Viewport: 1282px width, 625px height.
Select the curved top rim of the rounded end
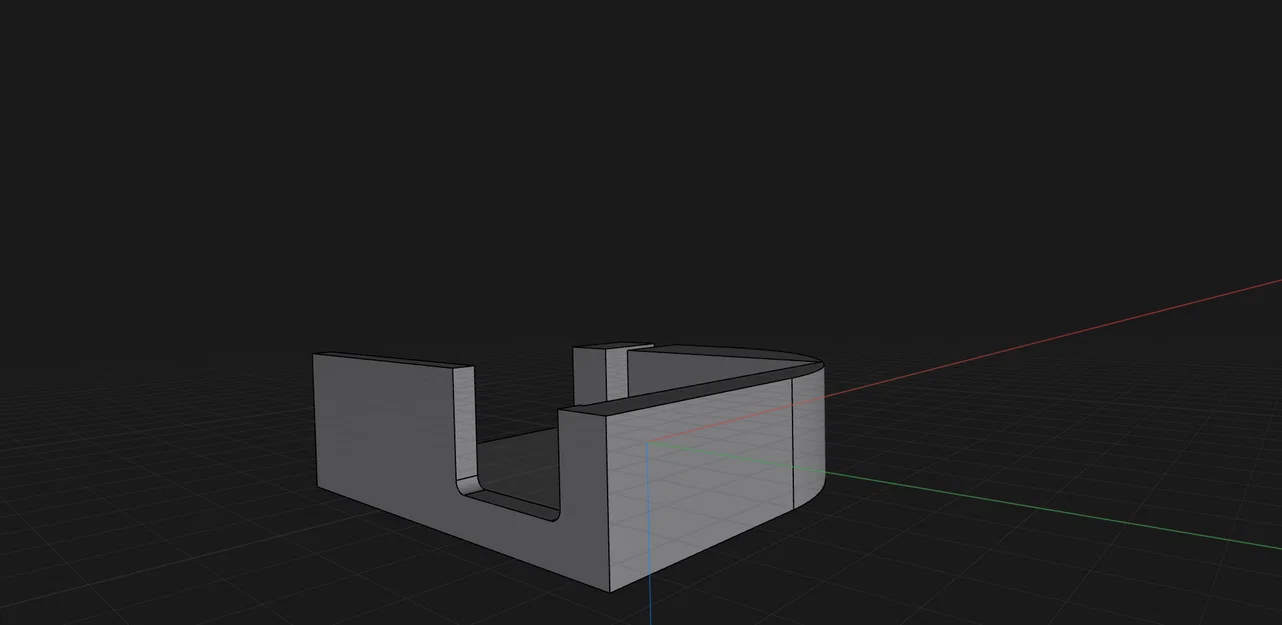click(x=760, y=352)
